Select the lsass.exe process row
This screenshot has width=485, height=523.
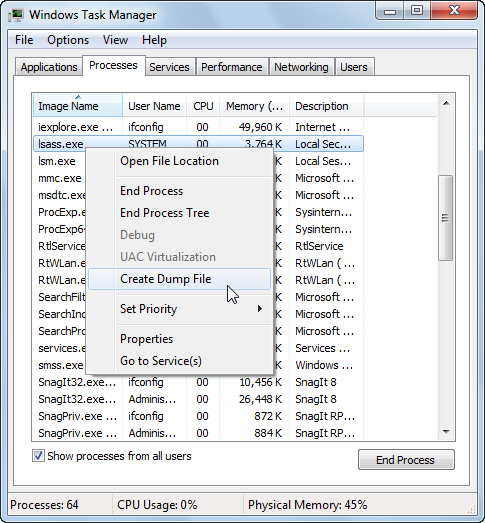(x=198, y=144)
